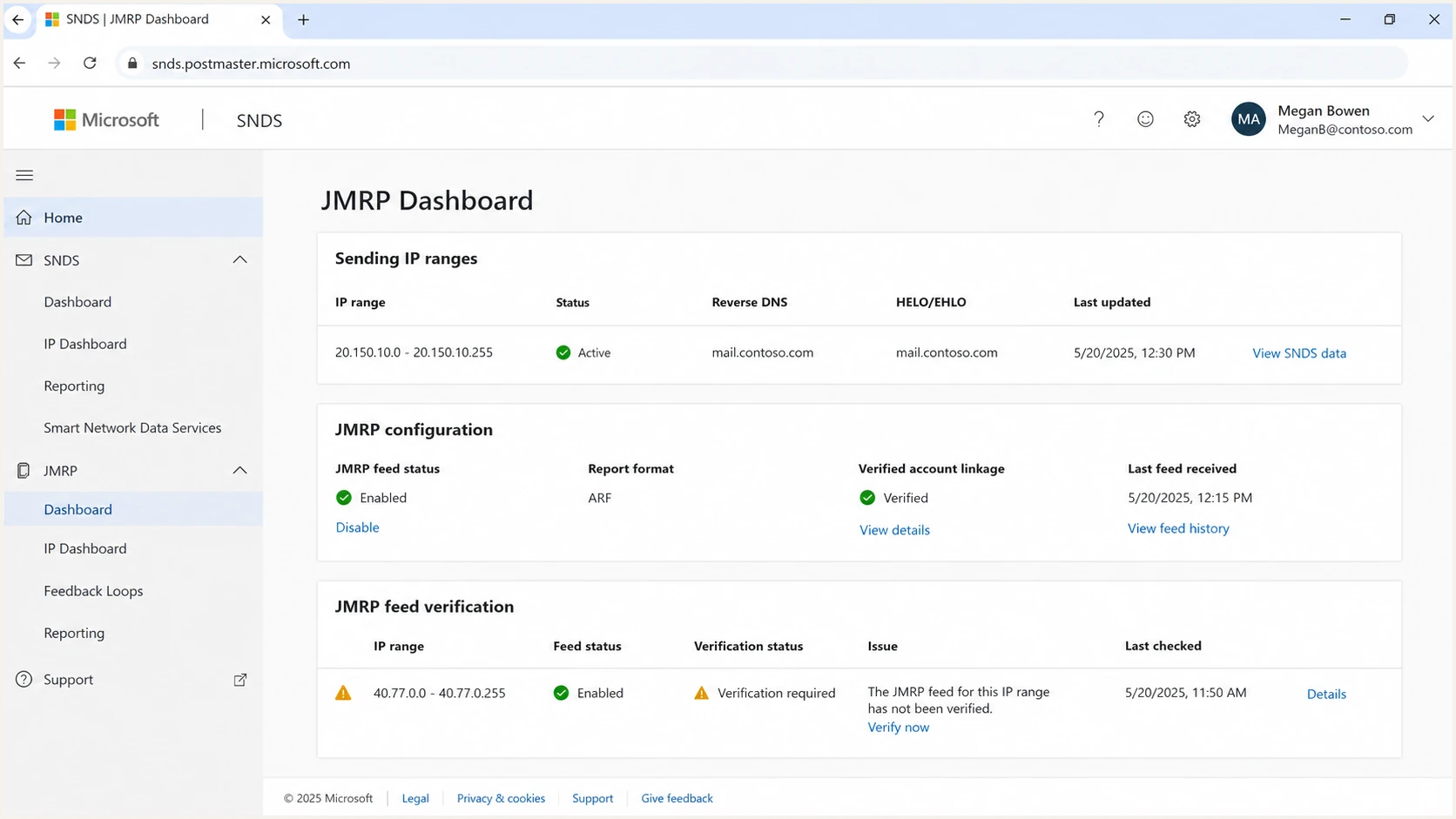Click IP range 20.150.10.0 - 20.150.10.255
Viewport: 1456px width, 819px height.
coord(414,352)
